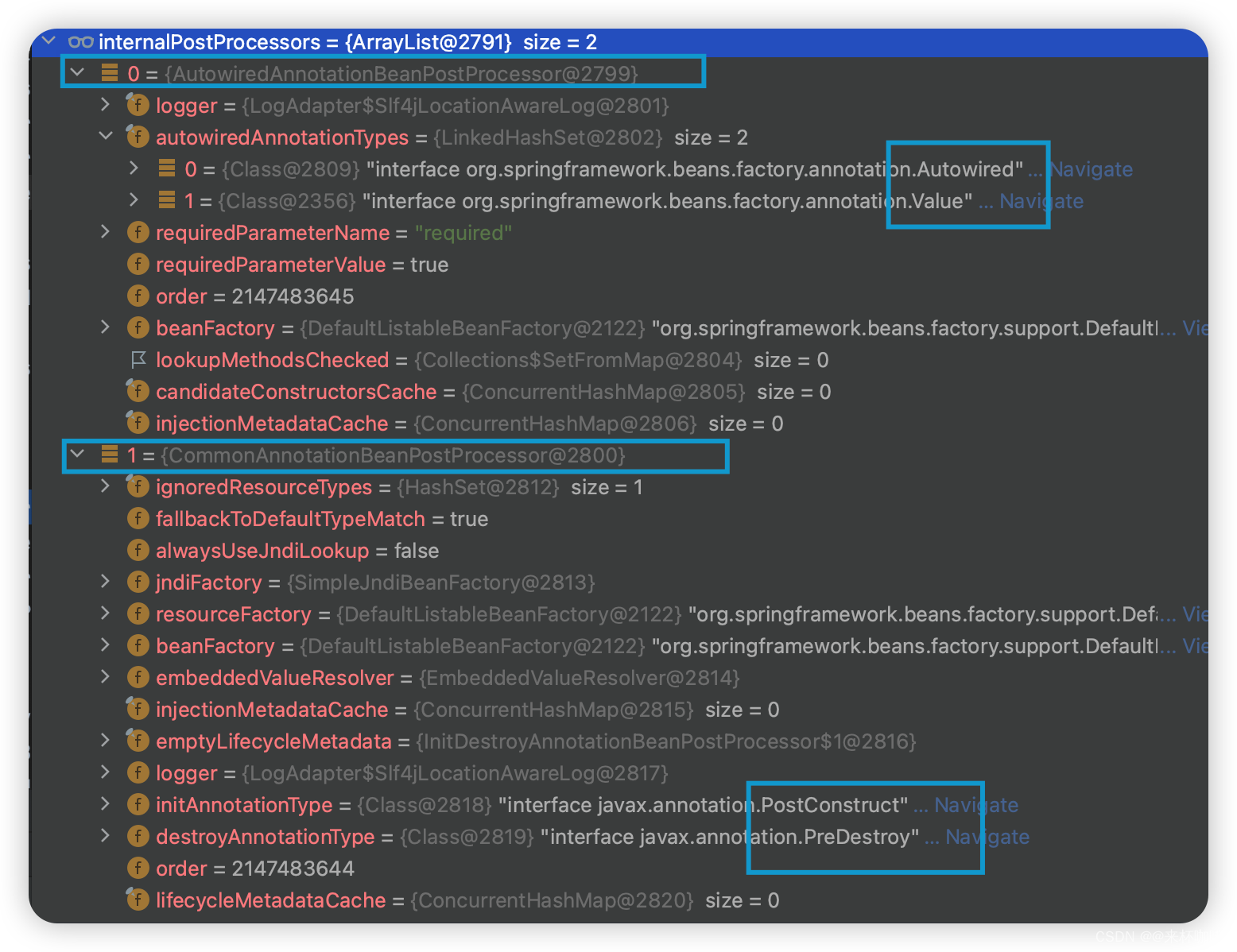Viewport: 1237px width, 952px height.
Task: Click the value 2147483644 of order
Action: (293, 869)
